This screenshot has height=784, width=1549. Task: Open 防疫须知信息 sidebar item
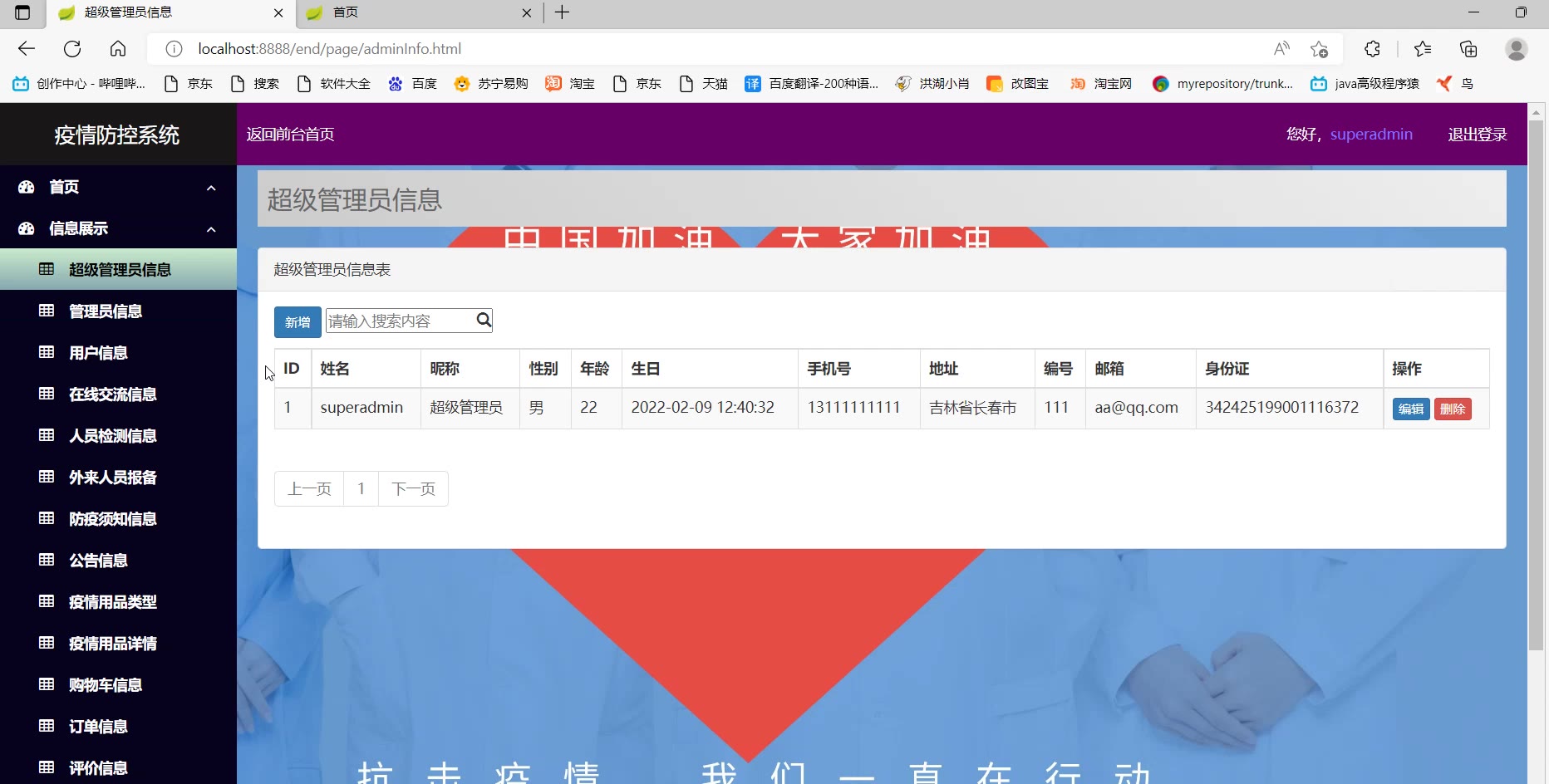[x=118, y=518]
